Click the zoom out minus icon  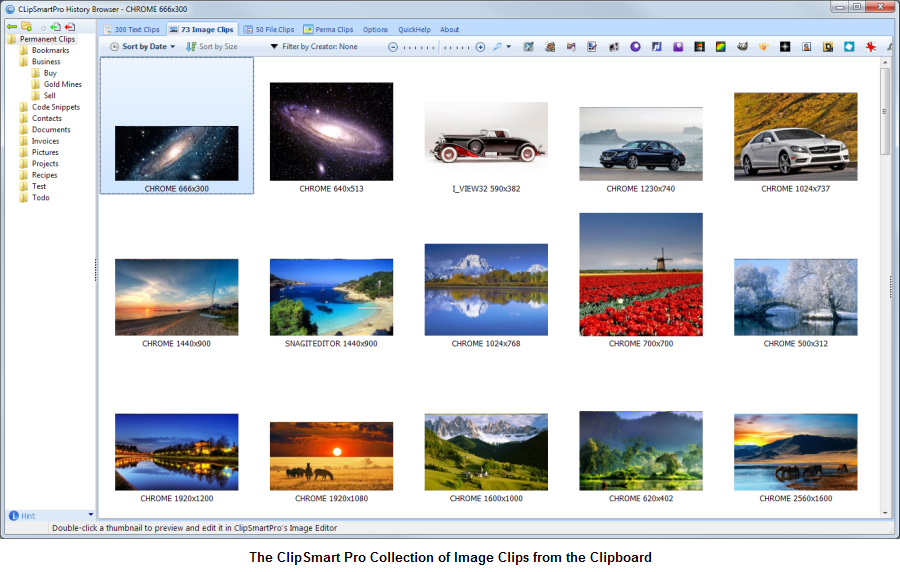pos(393,47)
